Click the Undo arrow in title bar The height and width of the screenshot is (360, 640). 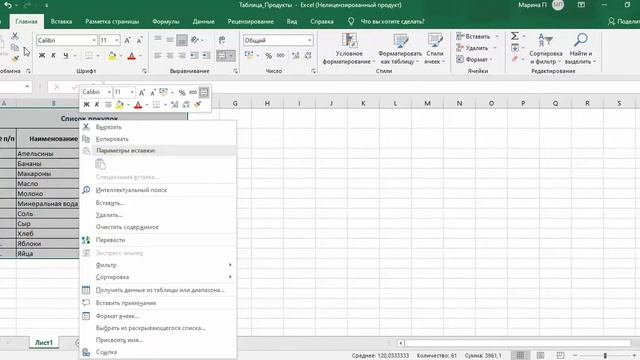[8, 5]
